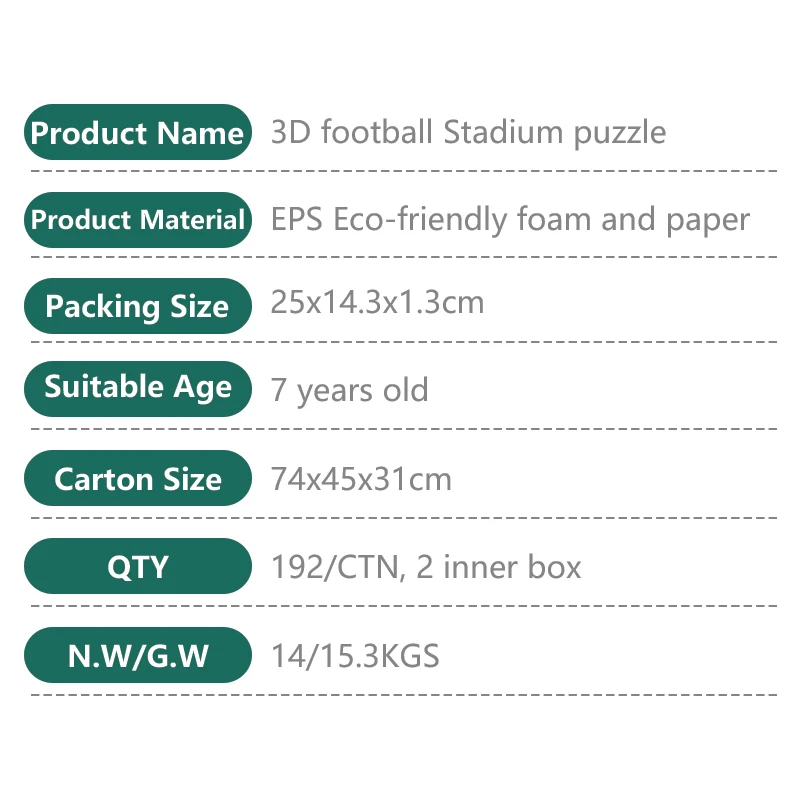Click the Product Material green label
This screenshot has height=800, width=800.
point(138,220)
